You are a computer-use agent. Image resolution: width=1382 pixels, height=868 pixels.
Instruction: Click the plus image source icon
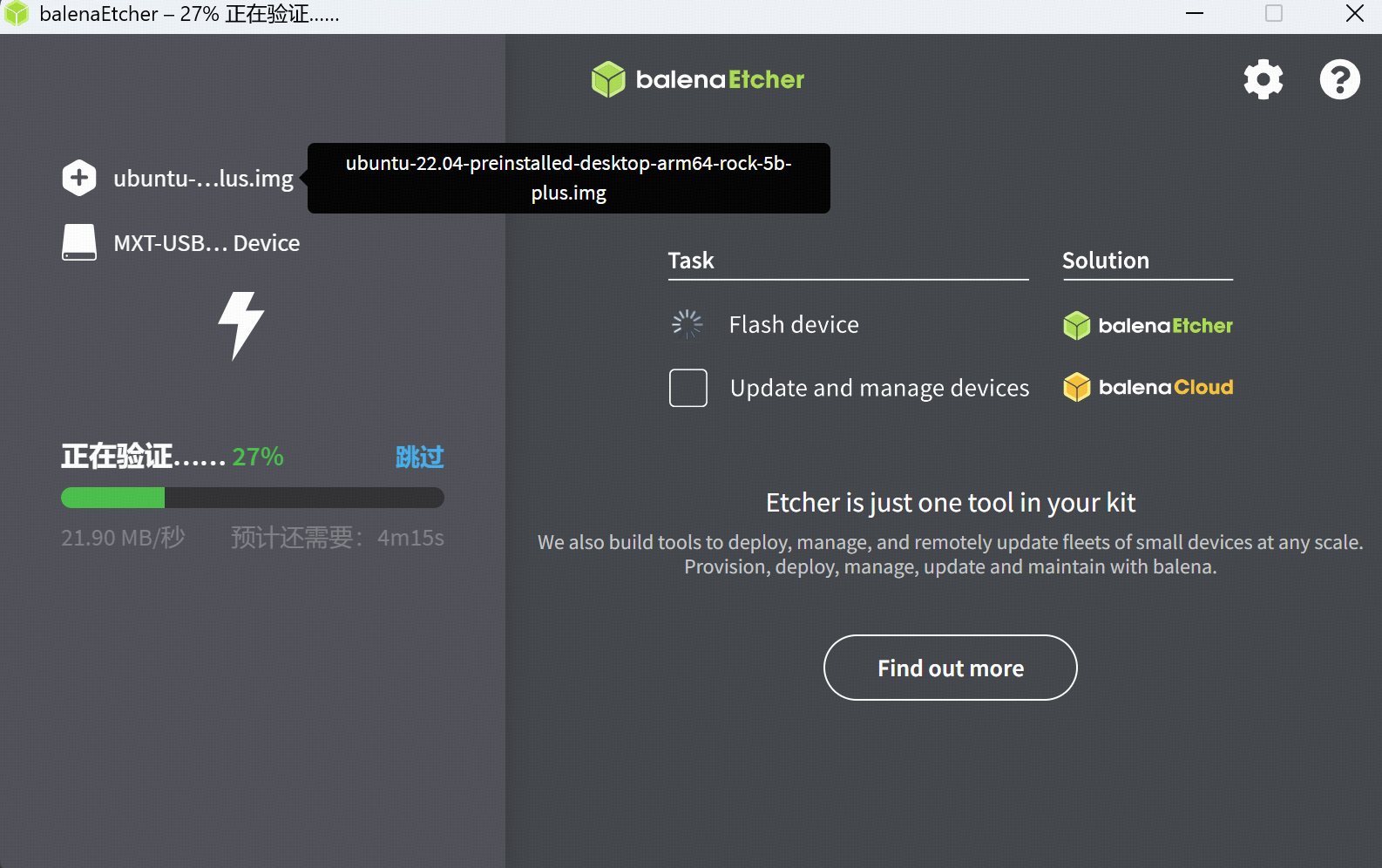(79, 178)
